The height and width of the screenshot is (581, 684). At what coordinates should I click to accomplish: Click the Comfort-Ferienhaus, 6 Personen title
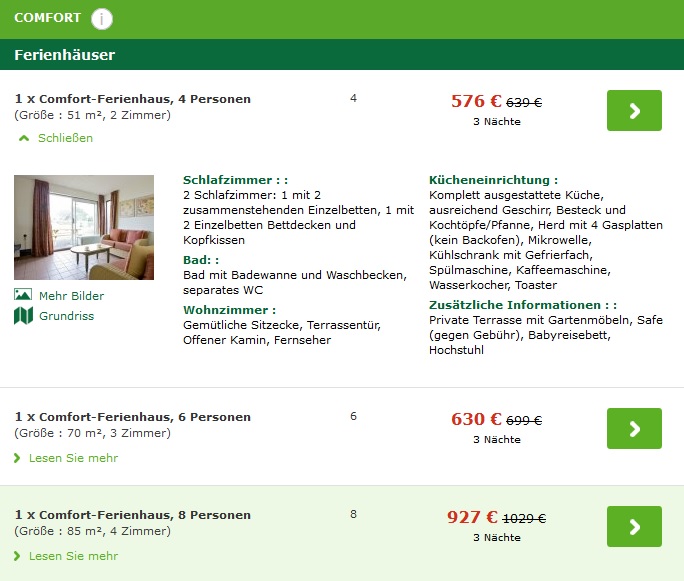click(133, 417)
